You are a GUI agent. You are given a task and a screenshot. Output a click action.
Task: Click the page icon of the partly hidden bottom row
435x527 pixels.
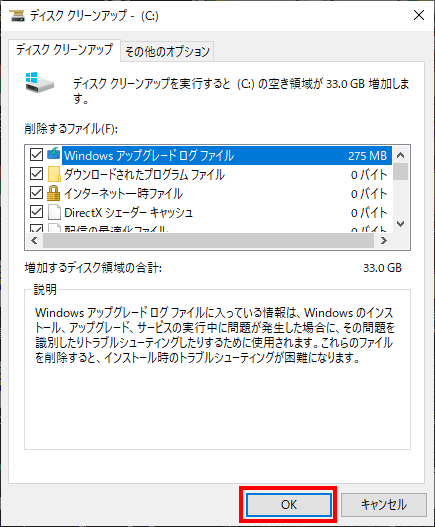coord(54,228)
